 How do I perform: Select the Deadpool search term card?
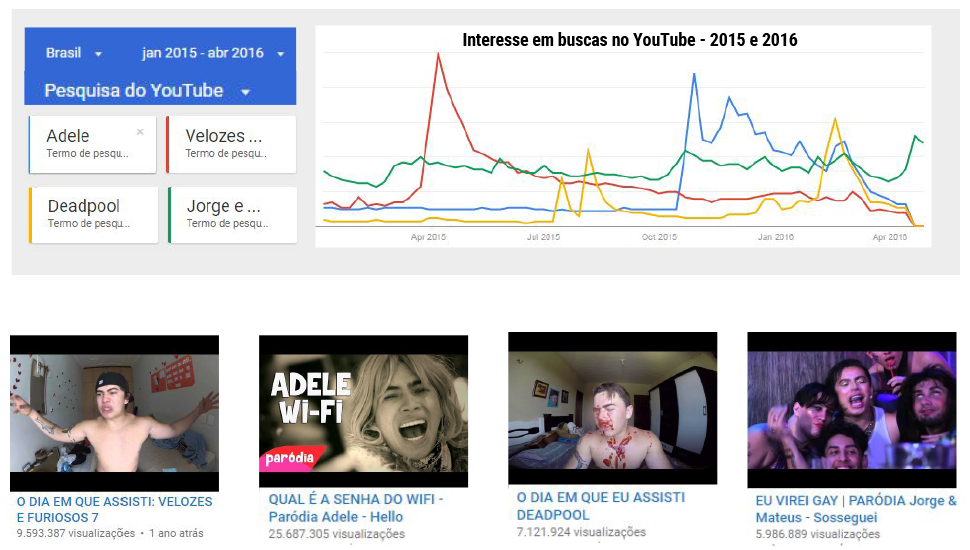[93, 215]
